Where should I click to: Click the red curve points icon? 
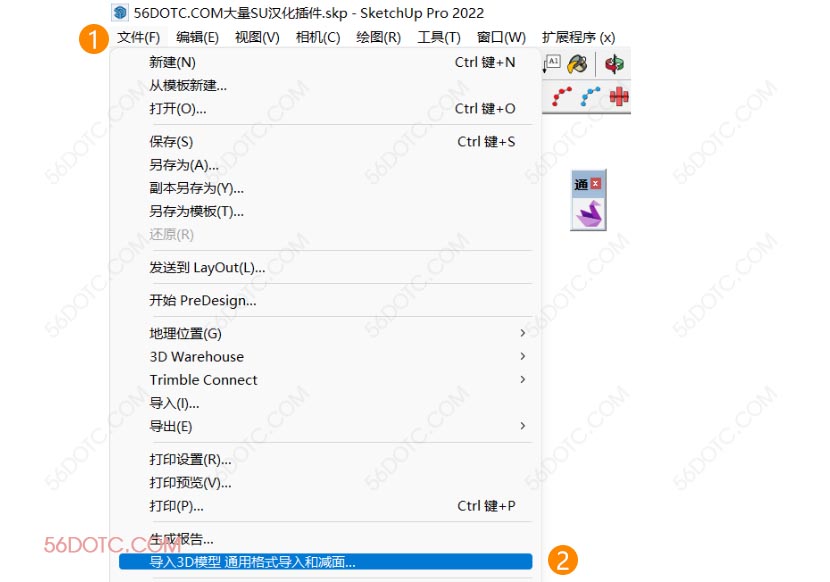564,96
